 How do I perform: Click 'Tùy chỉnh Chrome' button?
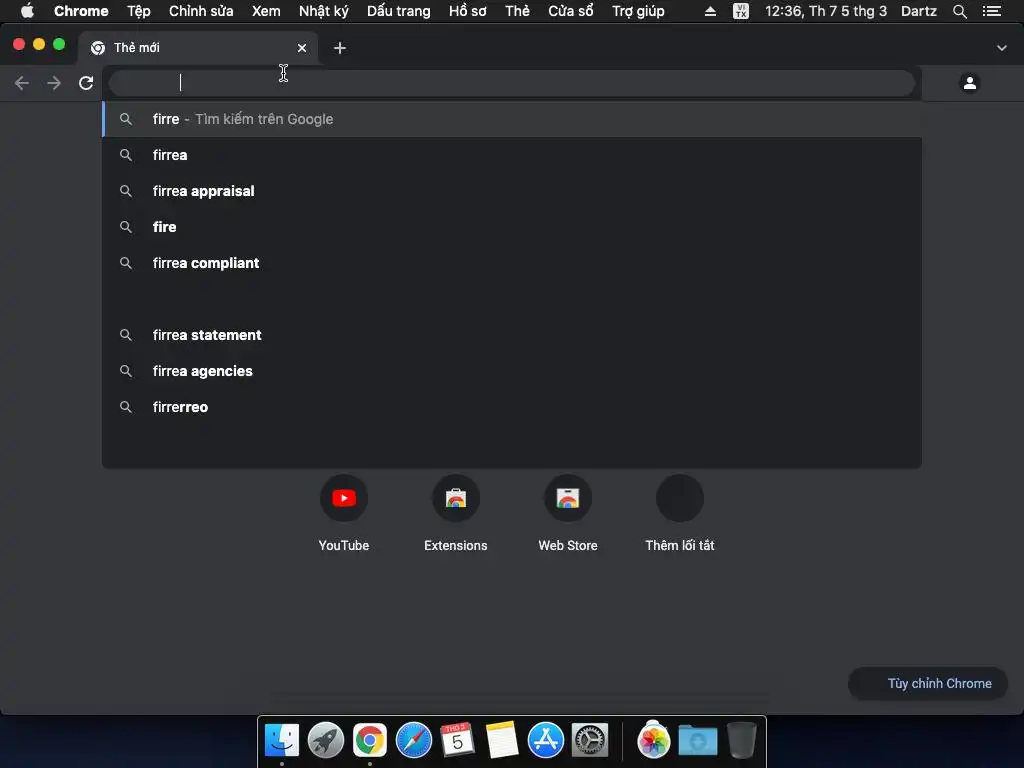pos(927,683)
